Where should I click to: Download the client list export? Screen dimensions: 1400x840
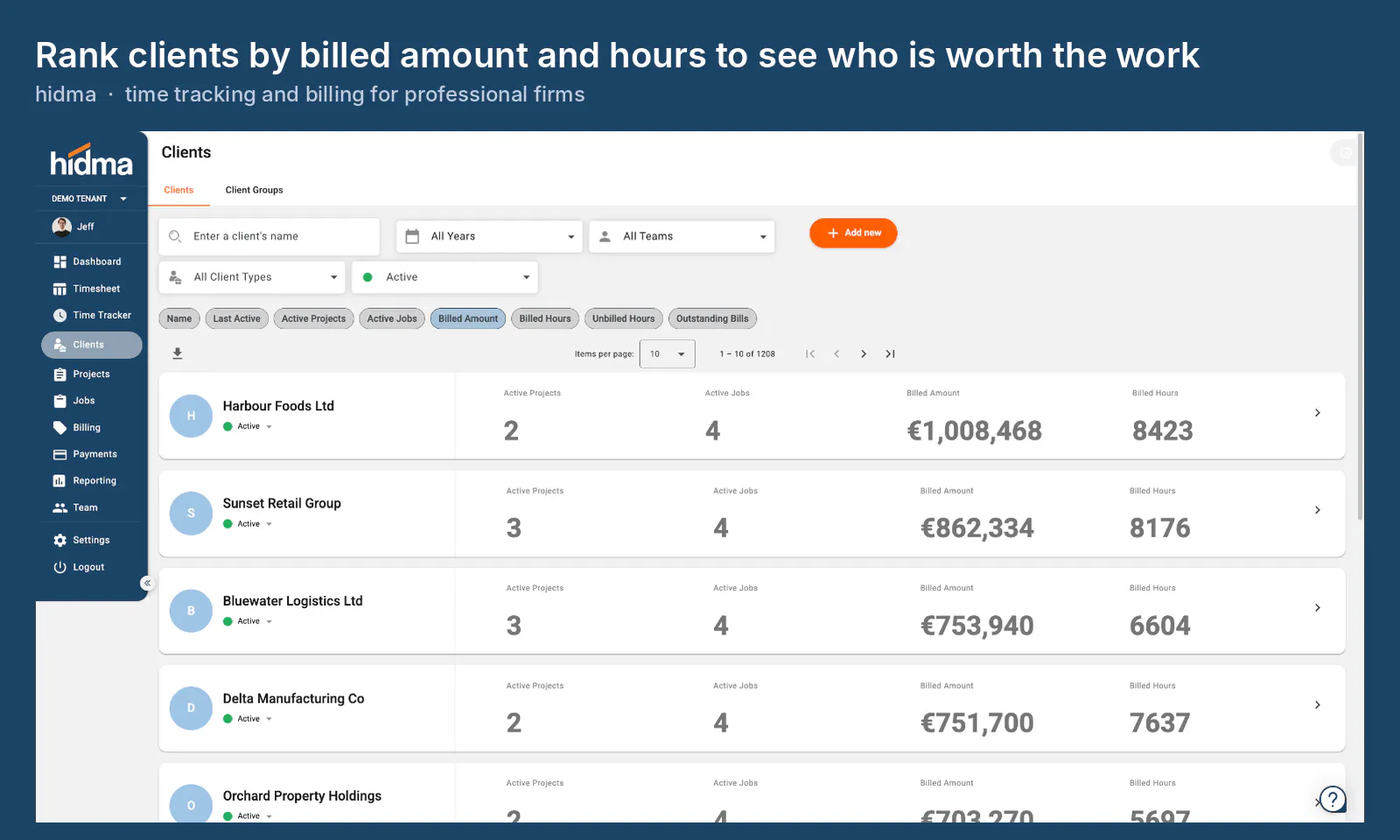[x=178, y=353]
